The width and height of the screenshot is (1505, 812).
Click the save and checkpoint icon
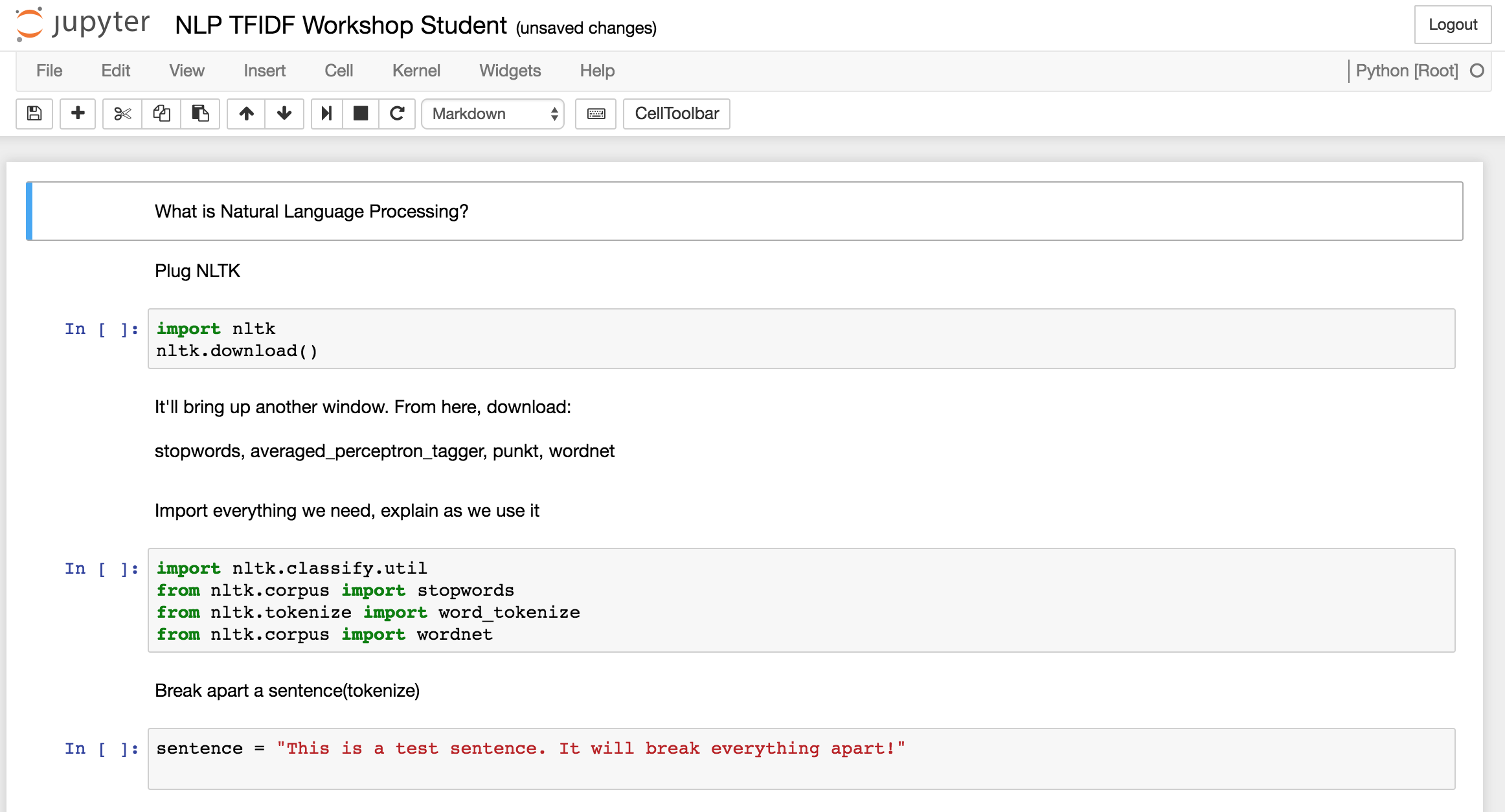point(34,114)
